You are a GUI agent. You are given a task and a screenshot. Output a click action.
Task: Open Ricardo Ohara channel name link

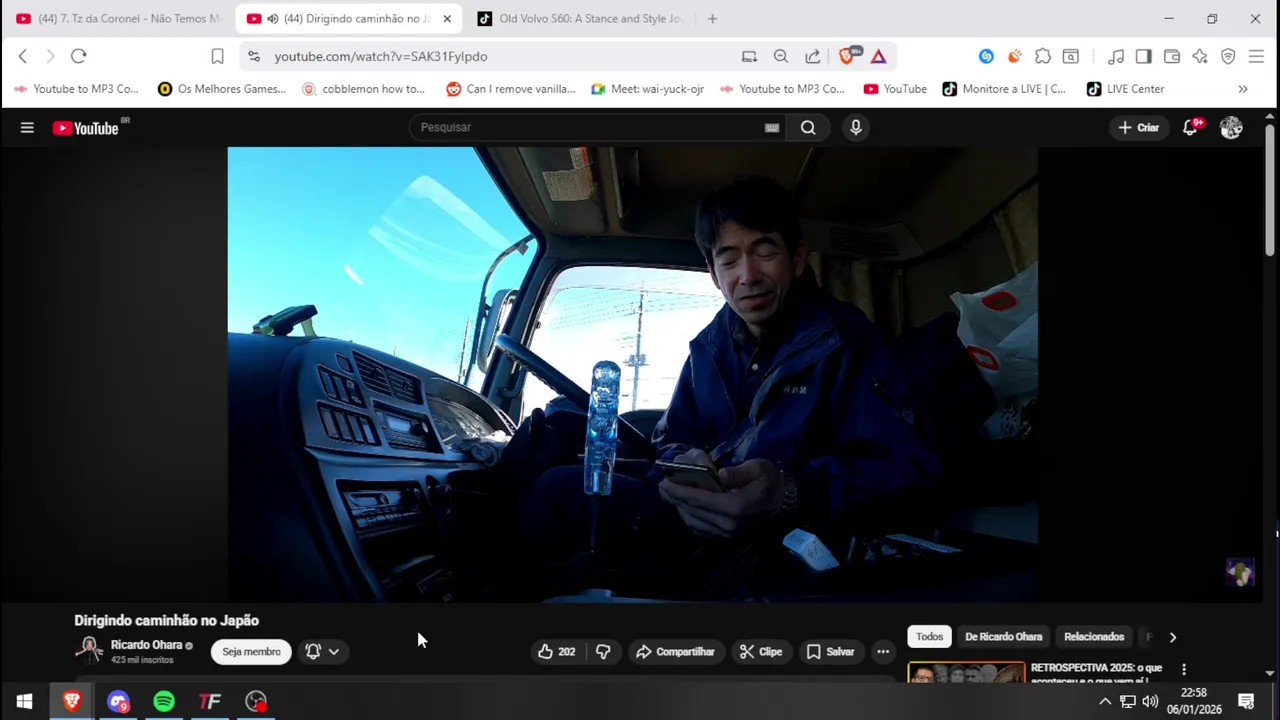(x=146, y=645)
